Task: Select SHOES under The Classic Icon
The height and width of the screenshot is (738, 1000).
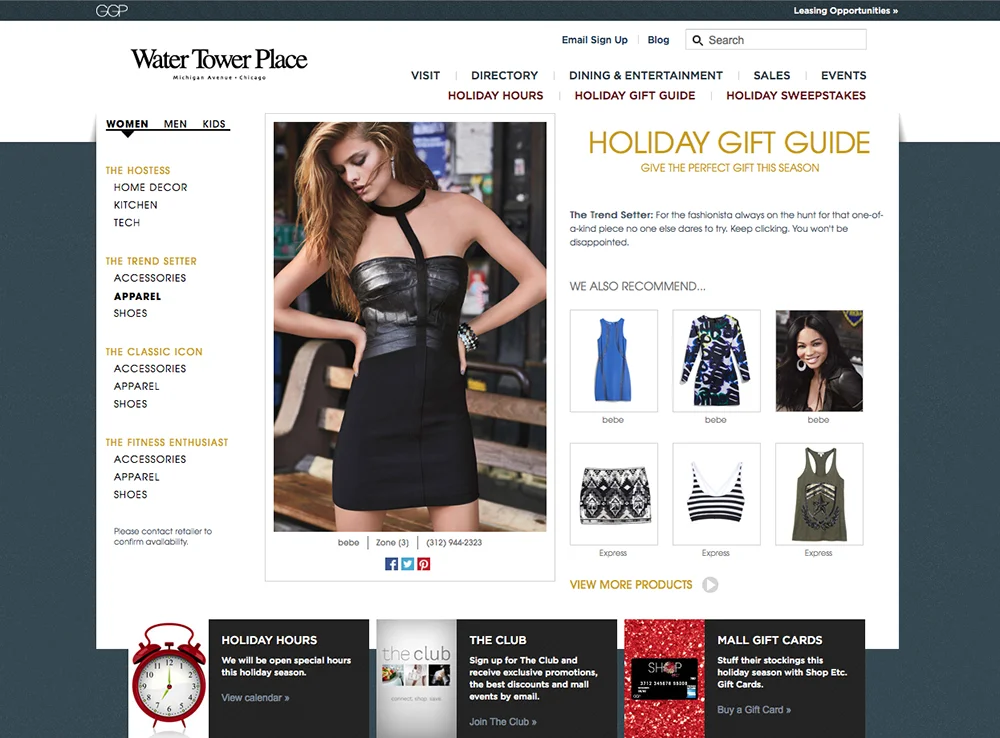Action: (x=130, y=404)
